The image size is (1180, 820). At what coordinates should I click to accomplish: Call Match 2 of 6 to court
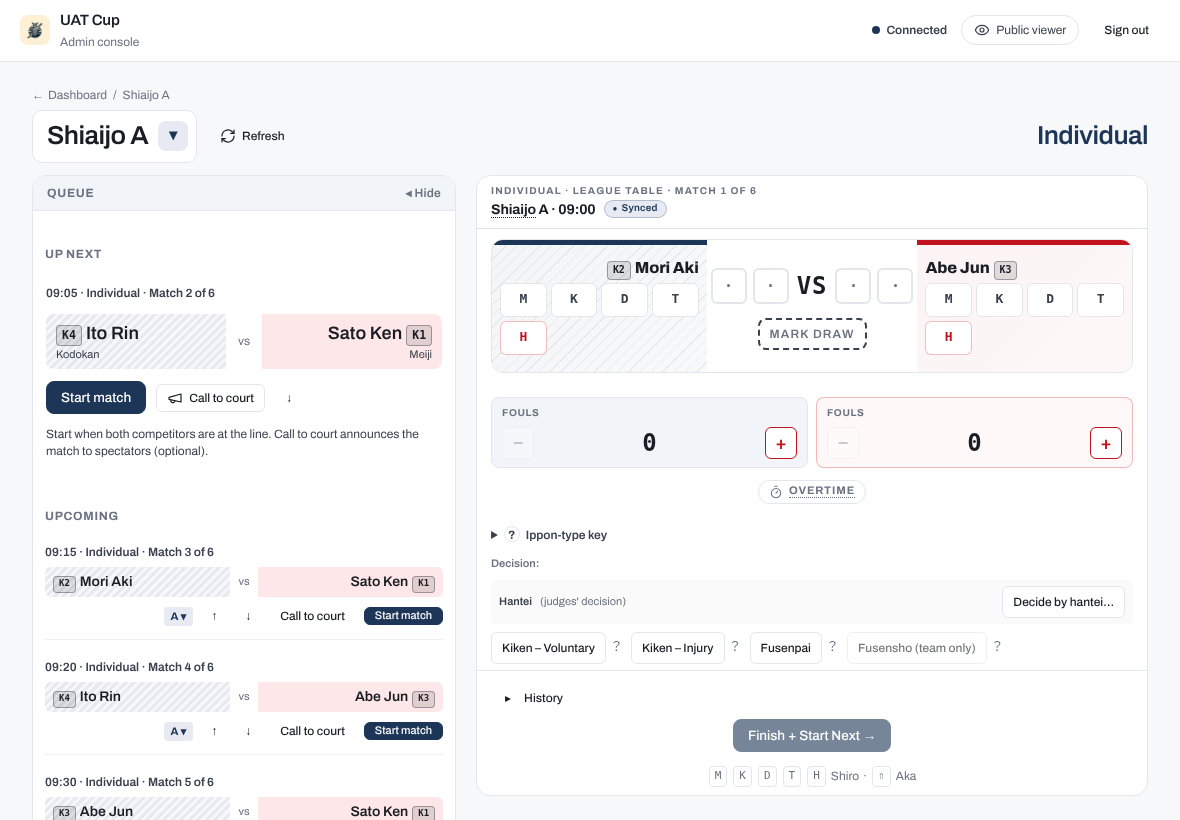211,398
